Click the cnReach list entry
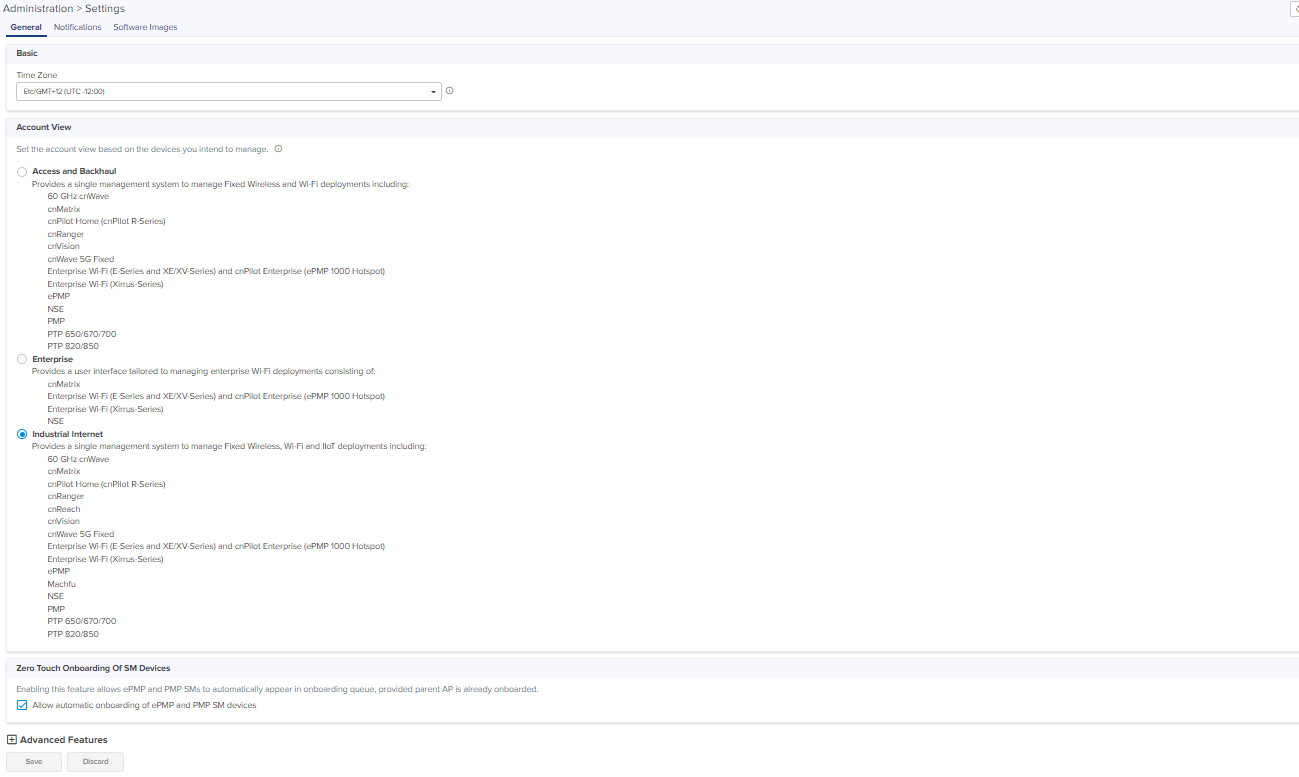This screenshot has width=1299, height=777. coord(64,509)
